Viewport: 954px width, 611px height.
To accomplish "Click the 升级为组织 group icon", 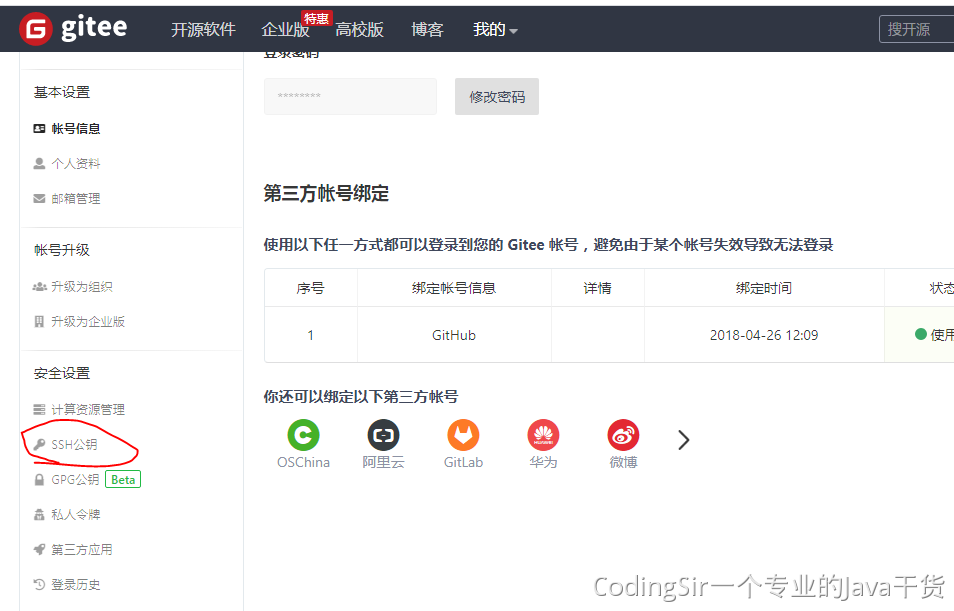I will [39, 287].
